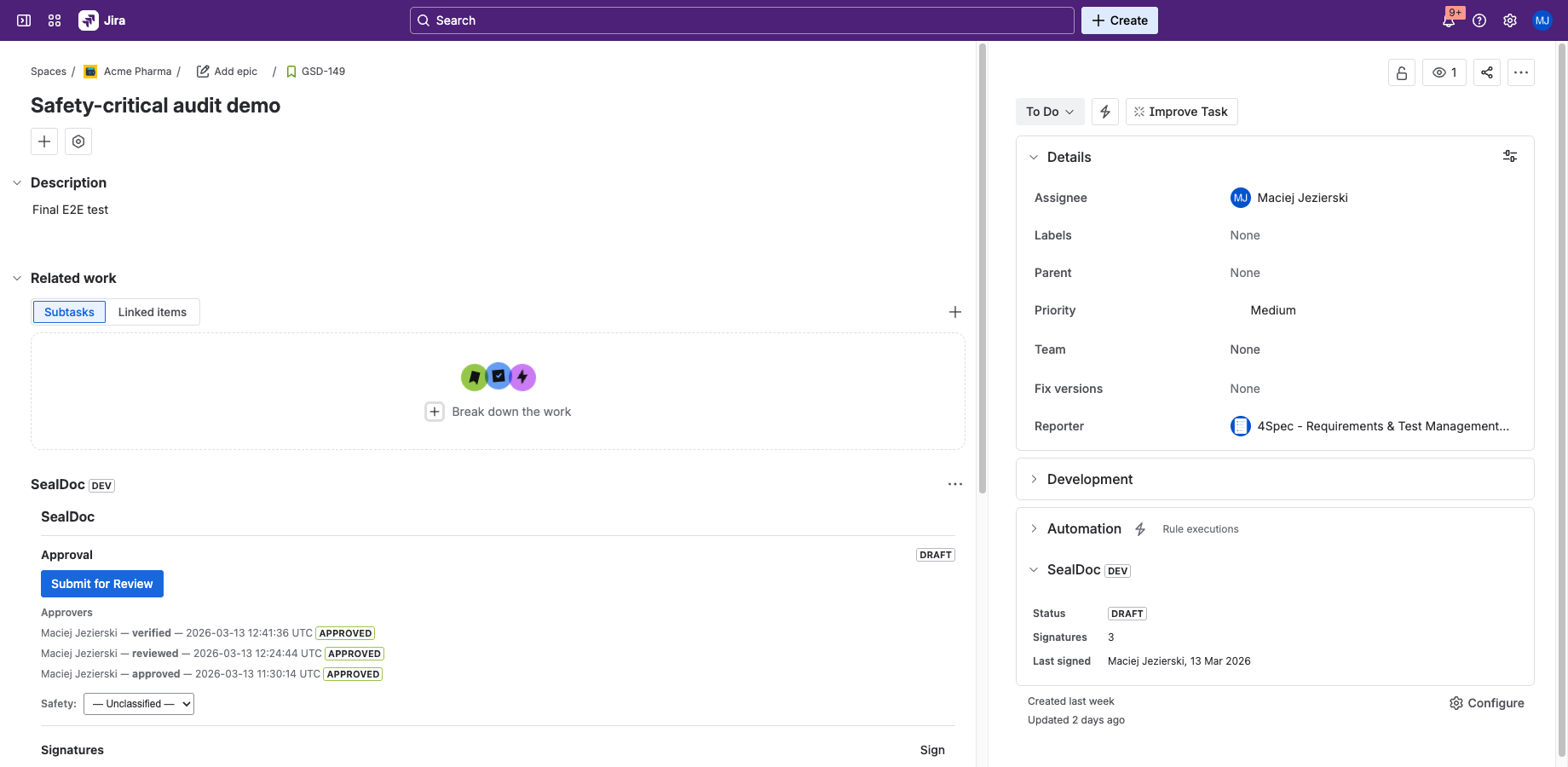
Task: Click the Improve Task button
Action: click(x=1181, y=111)
